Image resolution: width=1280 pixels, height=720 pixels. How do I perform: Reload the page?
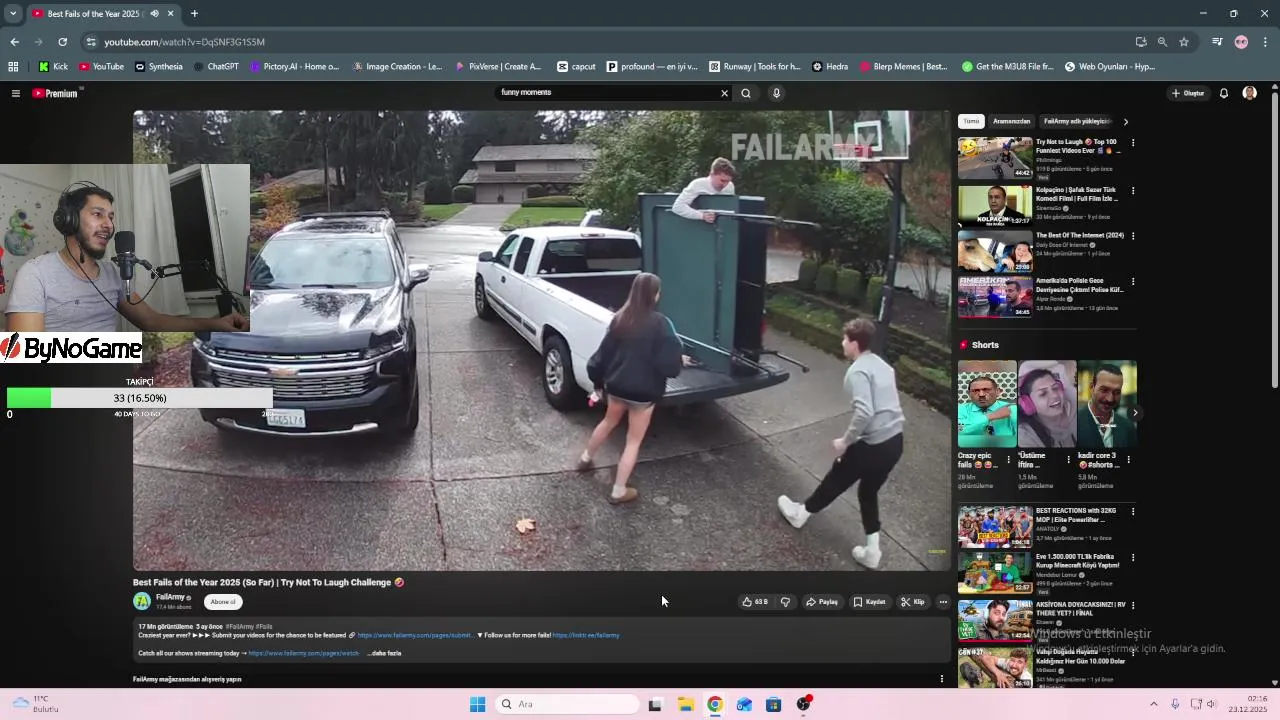coord(62,42)
